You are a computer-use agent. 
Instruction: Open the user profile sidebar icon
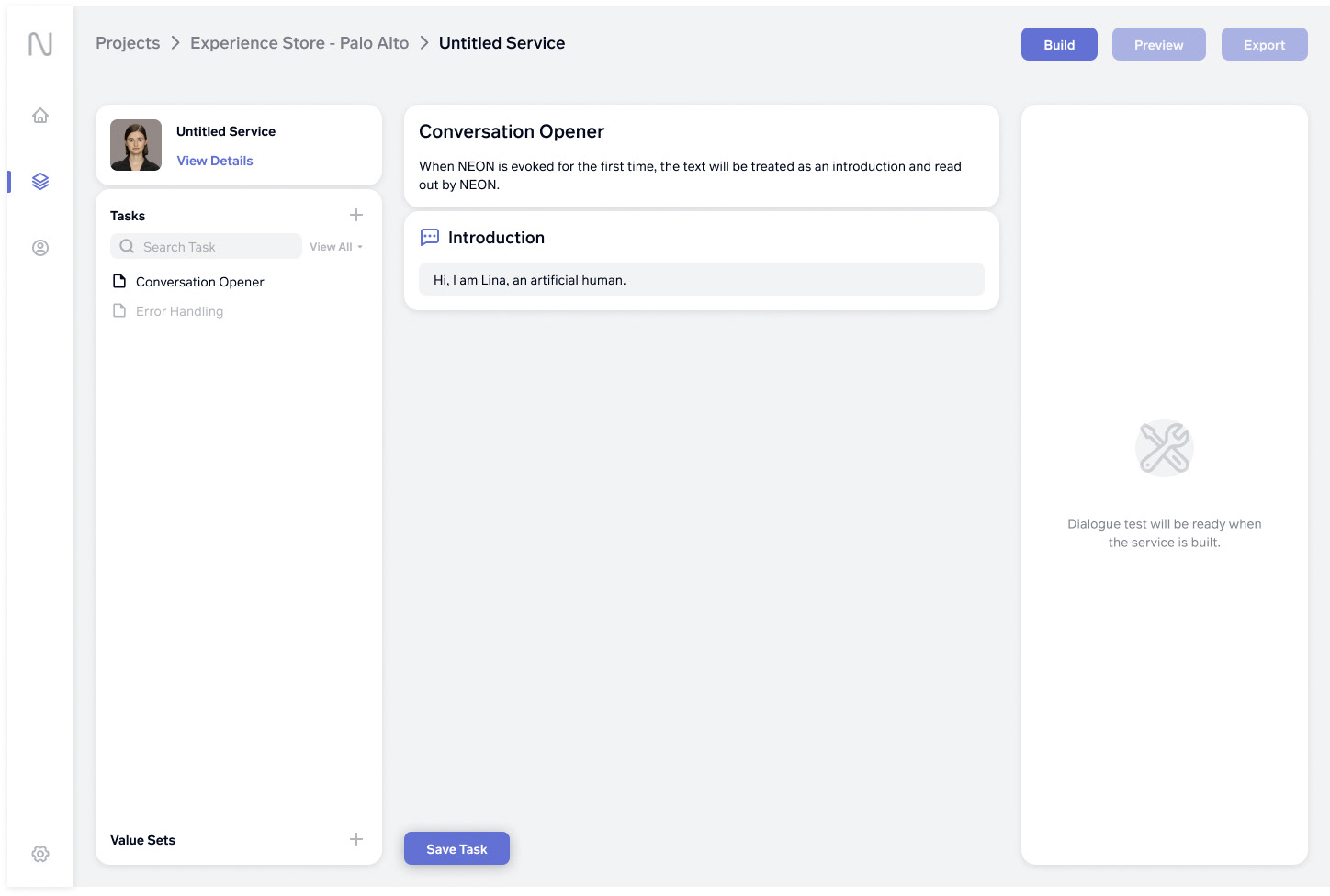40,248
